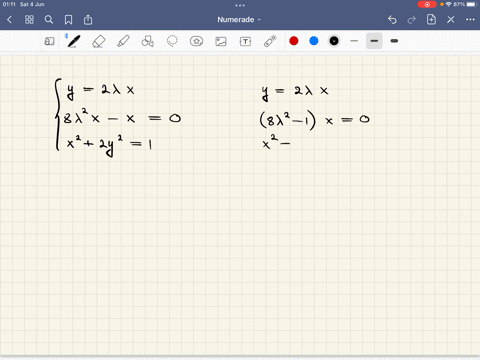Choose the black pen color
Screen dimensions: 480x360
tap(334, 41)
